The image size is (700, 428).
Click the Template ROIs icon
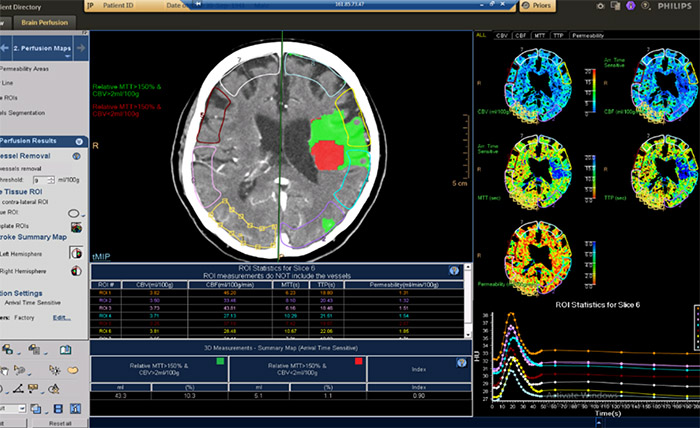76,227
